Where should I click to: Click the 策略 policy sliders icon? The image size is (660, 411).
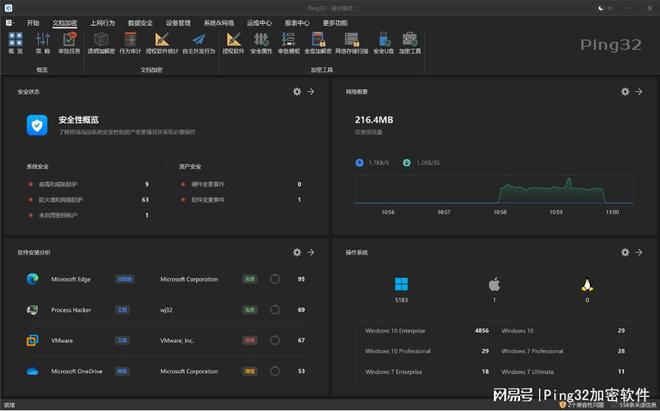pos(43,41)
